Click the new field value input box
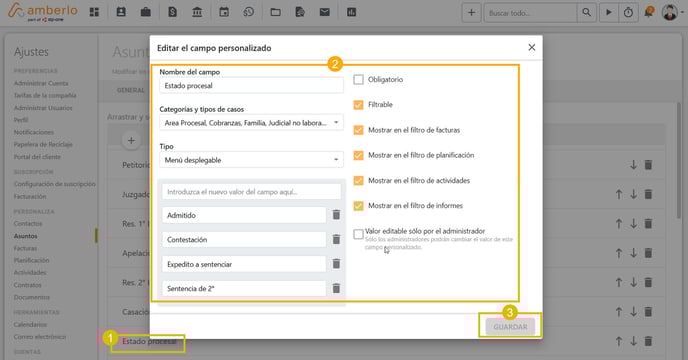This screenshot has width=688, height=360. pos(251,192)
